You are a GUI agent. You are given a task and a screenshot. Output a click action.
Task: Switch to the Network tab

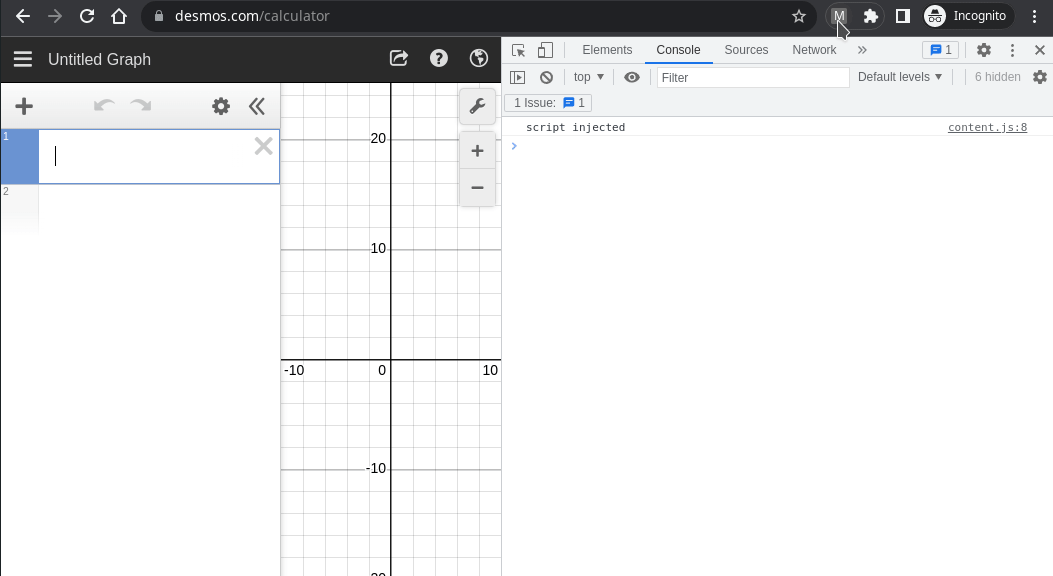click(814, 50)
